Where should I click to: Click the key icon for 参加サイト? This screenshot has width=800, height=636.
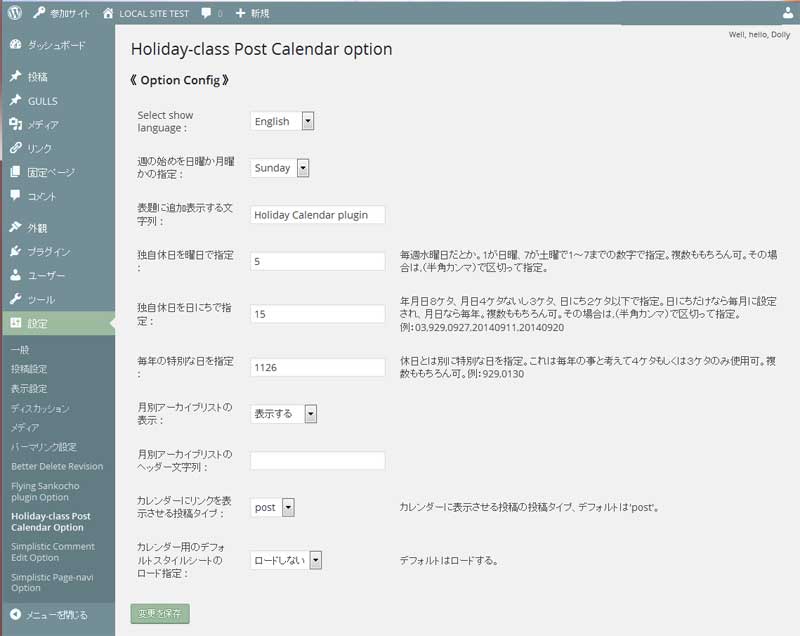tap(39, 13)
